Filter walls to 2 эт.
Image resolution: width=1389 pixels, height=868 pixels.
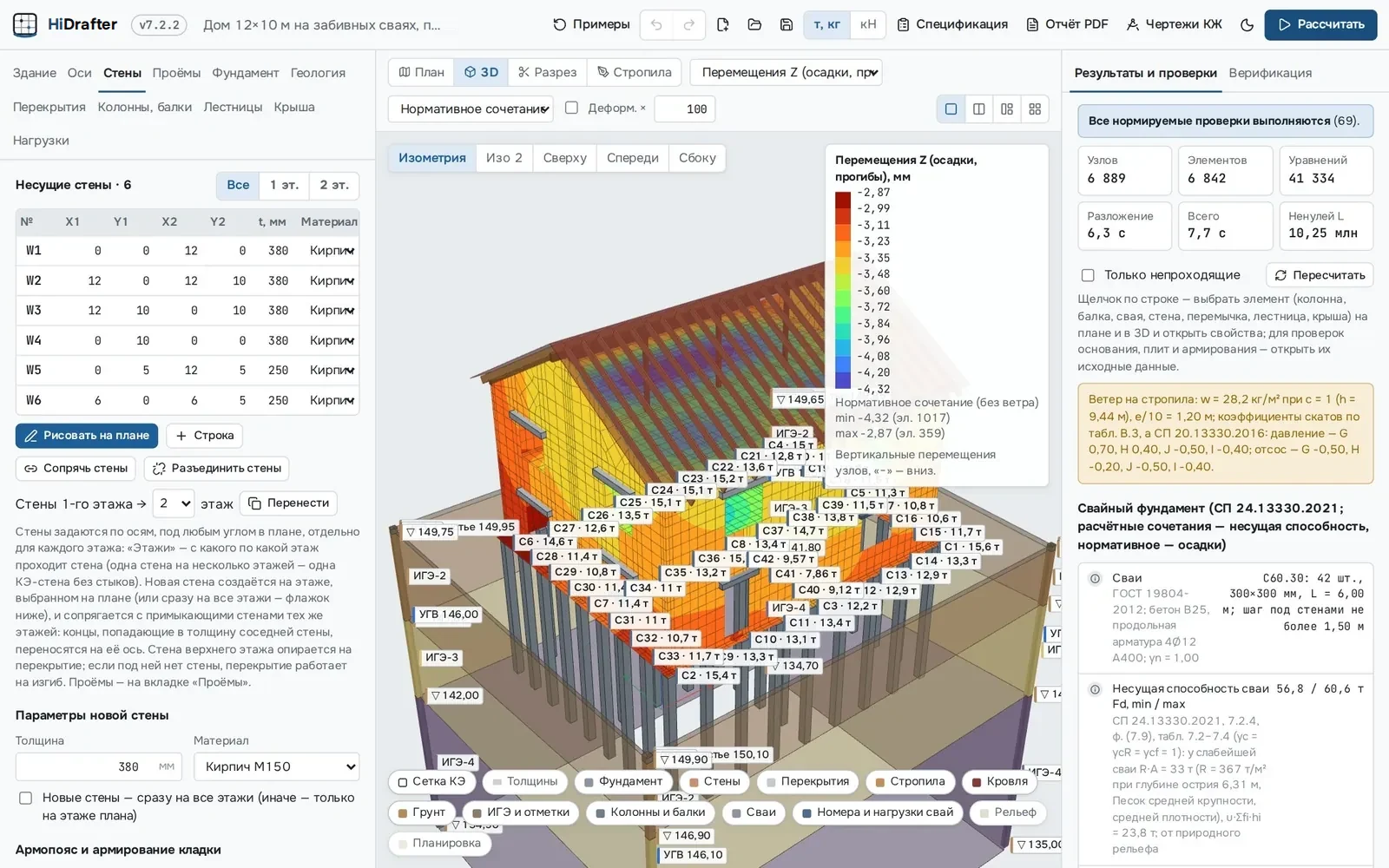pos(334,185)
